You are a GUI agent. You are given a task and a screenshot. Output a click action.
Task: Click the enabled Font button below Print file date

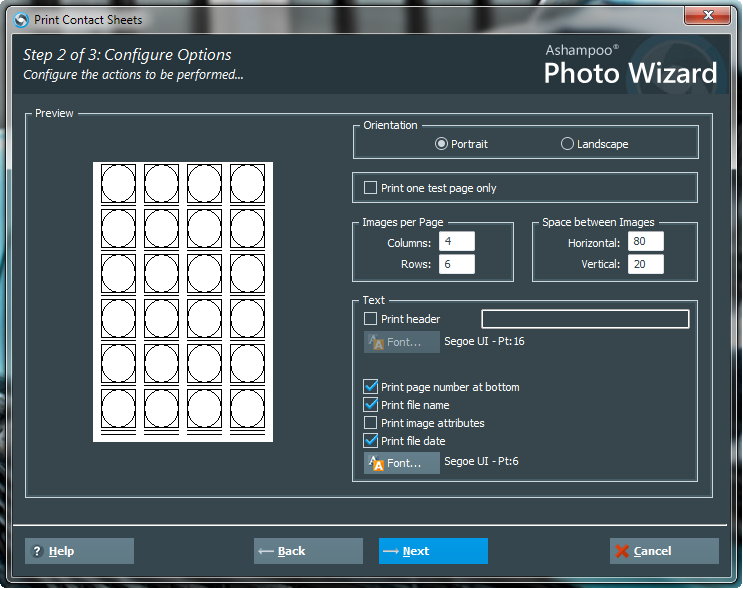(402, 463)
